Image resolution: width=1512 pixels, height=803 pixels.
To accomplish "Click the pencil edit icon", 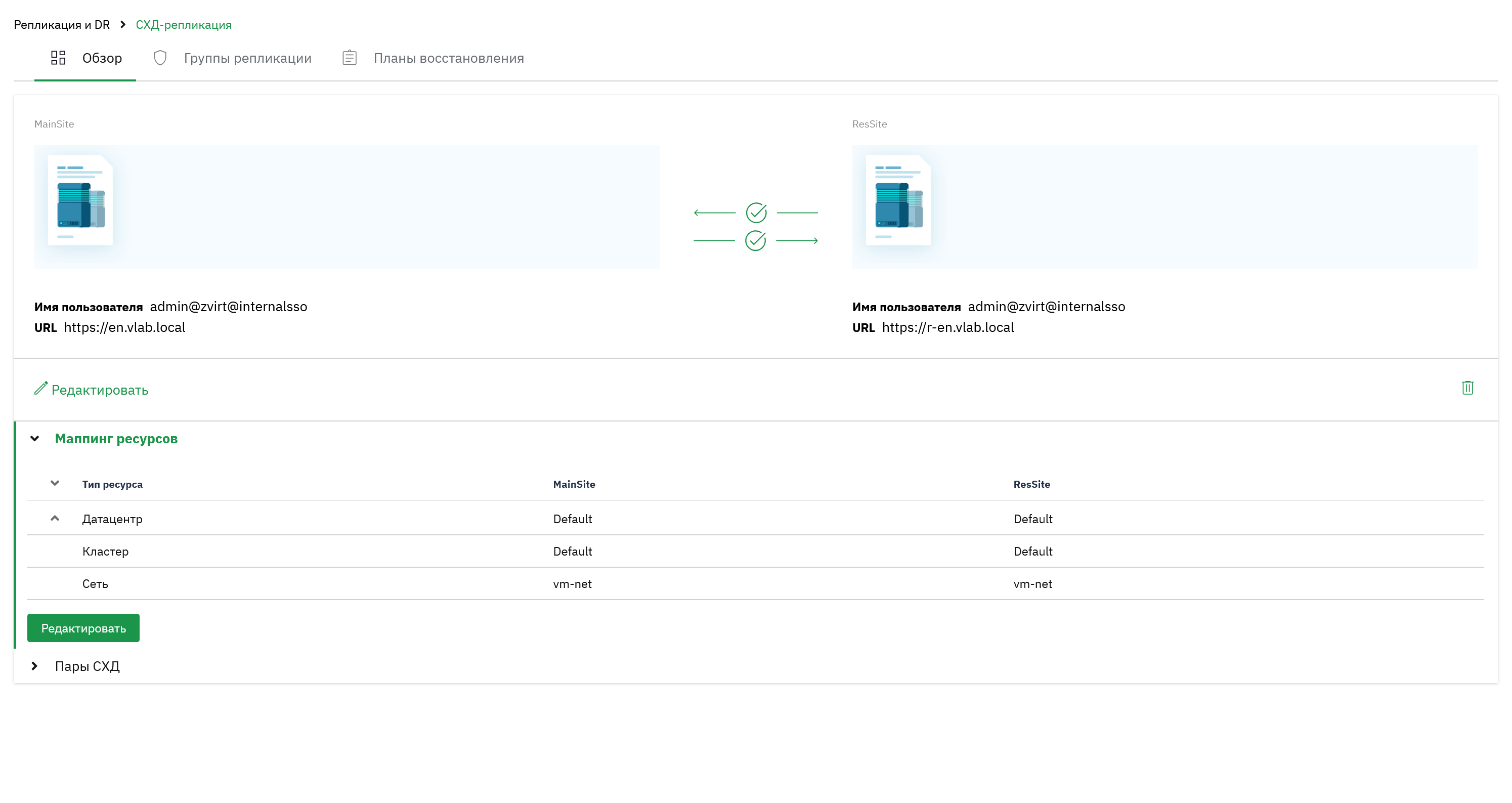I will click(40, 388).
